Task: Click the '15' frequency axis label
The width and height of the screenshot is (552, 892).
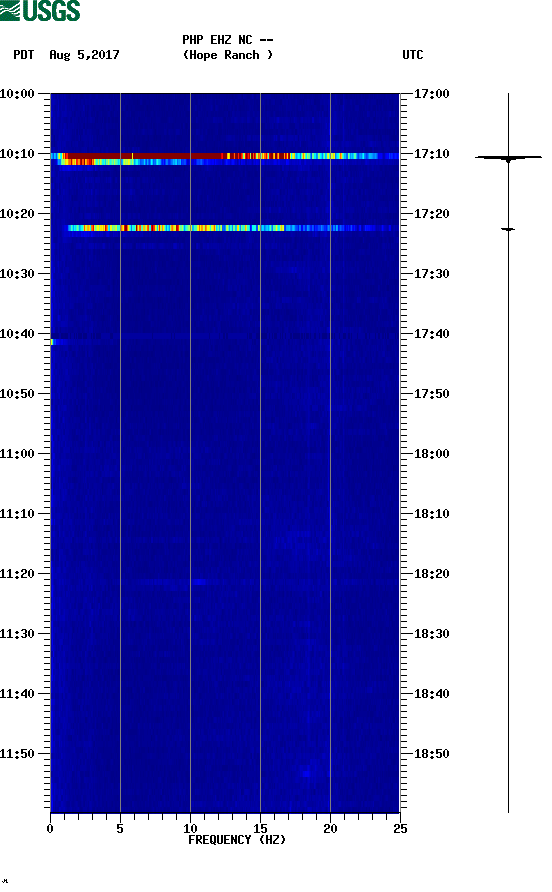Action: [260, 829]
